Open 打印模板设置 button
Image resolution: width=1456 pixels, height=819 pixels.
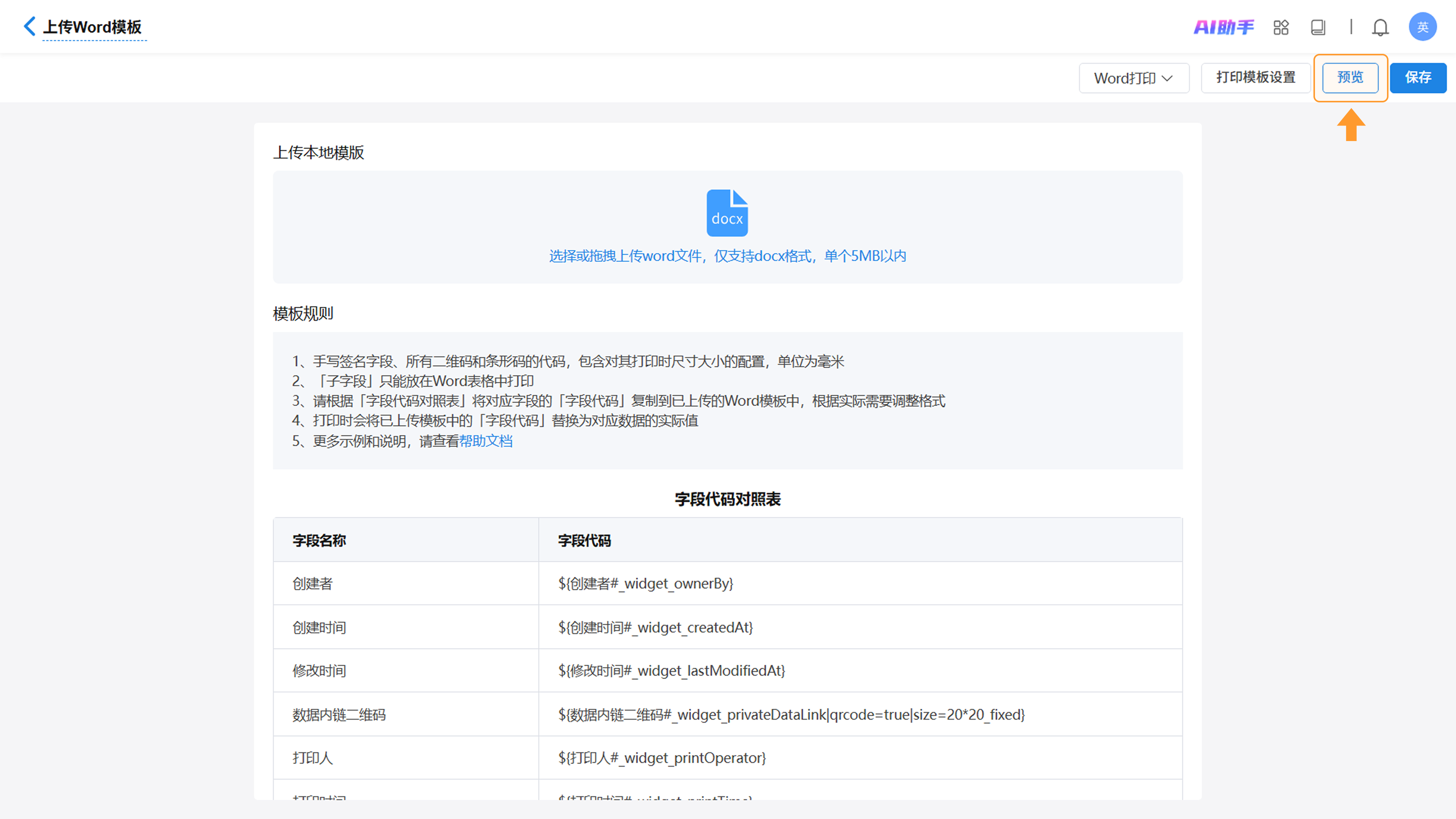1255,77
